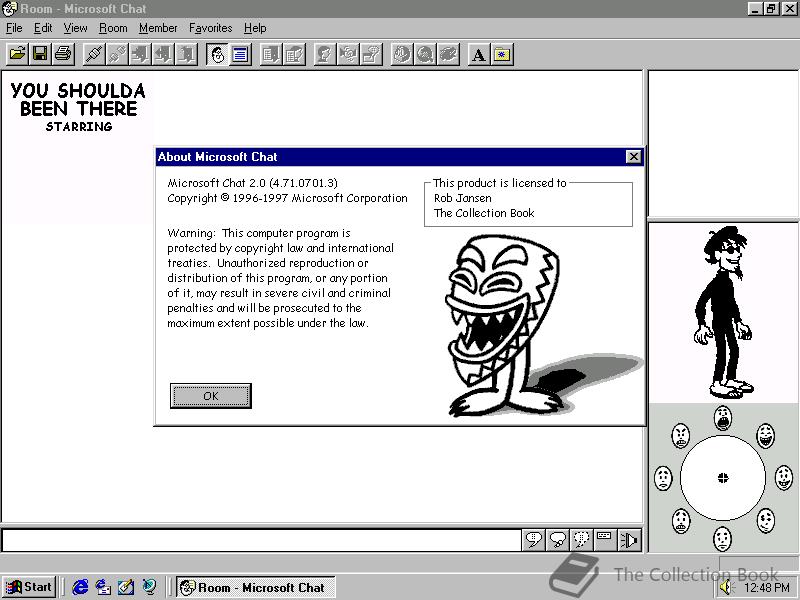Open the File menu
The width and height of the screenshot is (800, 600).
[14, 28]
